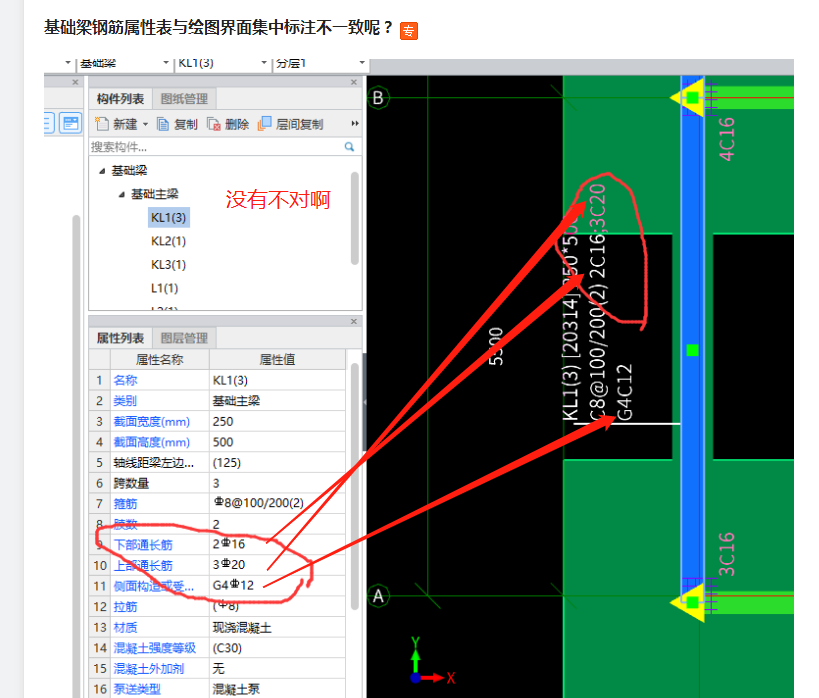This screenshot has height=698, width=819.
Task: Click the 混凝土外加剂 value 无
Action: 277,668
